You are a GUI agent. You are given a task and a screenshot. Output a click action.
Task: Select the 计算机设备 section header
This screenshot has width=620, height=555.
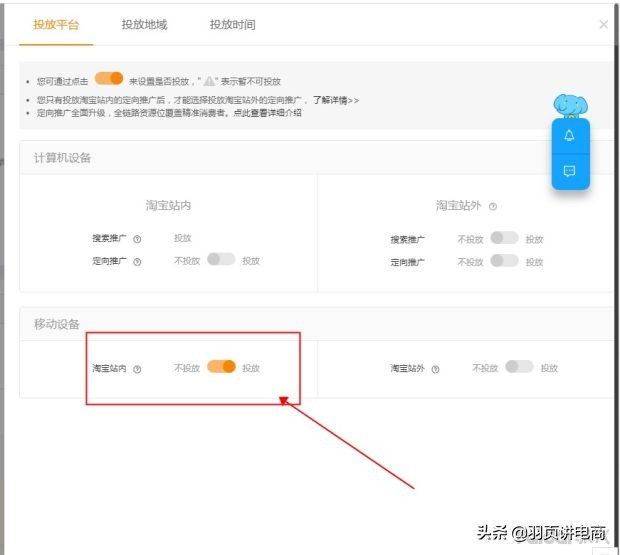click(62, 158)
